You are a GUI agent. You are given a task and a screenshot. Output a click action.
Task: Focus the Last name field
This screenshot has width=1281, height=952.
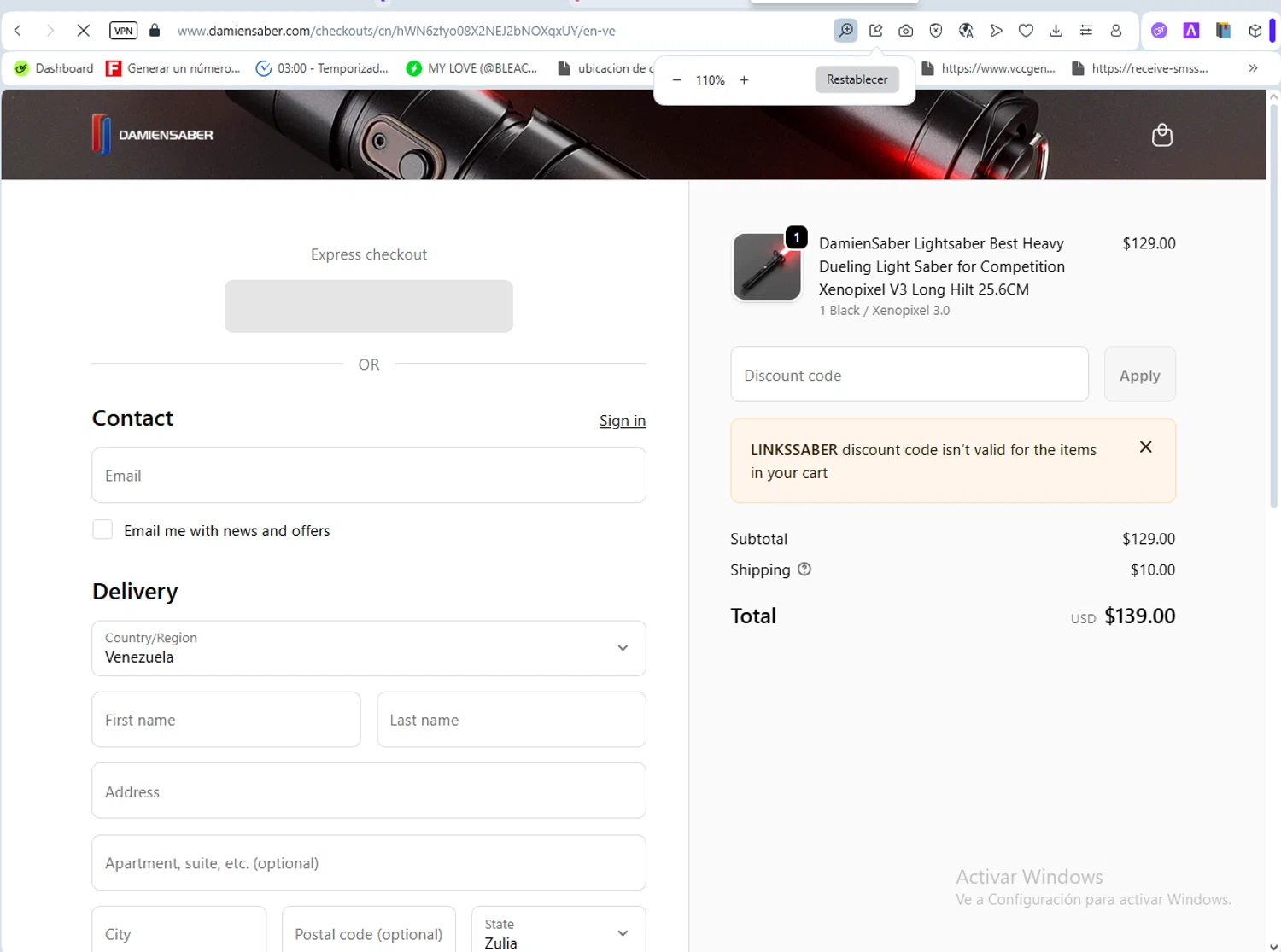512,720
